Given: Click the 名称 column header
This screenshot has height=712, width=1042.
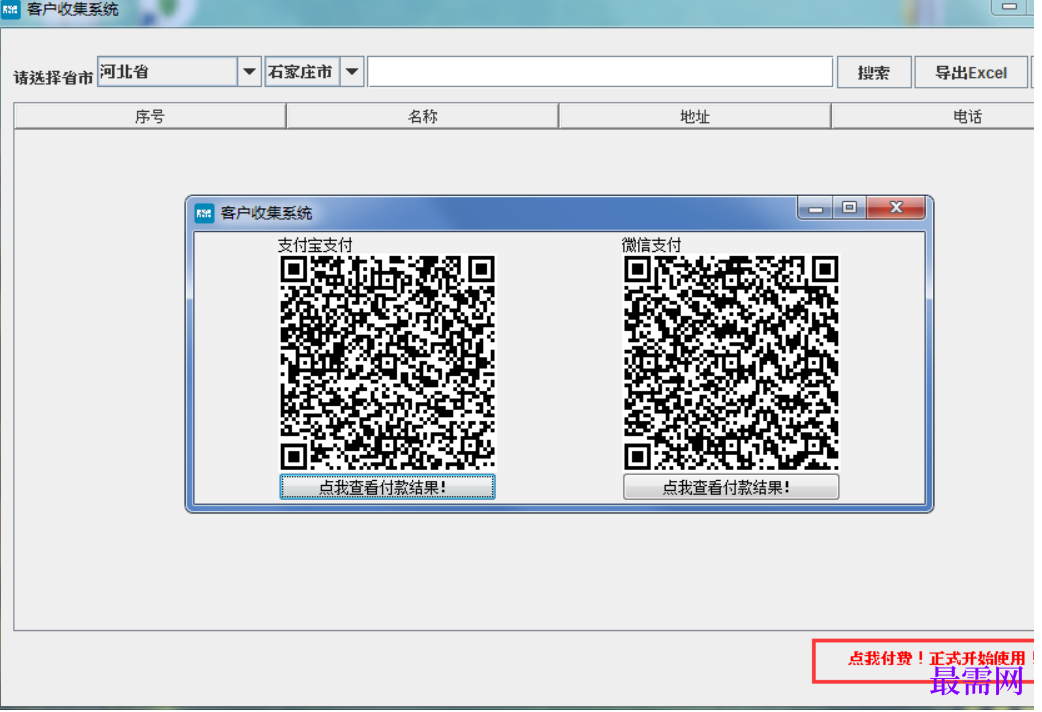Looking at the screenshot, I should pyautogui.click(x=423, y=117).
